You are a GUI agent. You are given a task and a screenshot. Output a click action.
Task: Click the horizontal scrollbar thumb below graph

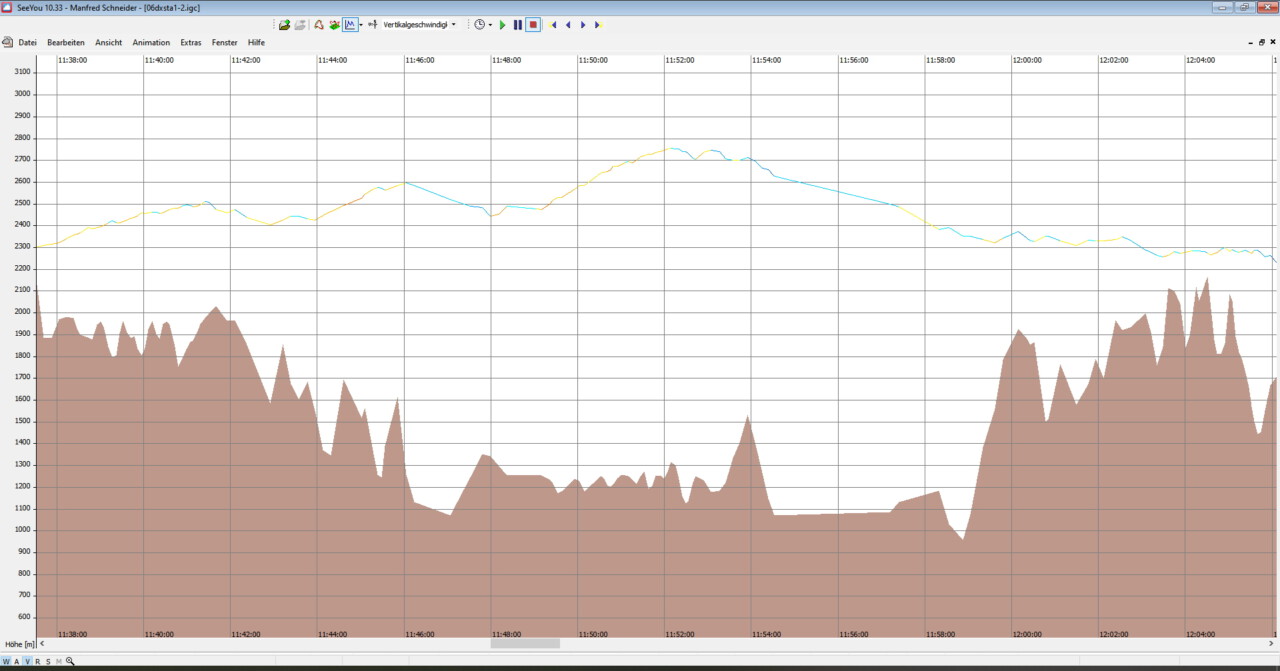[x=525, y=643]
